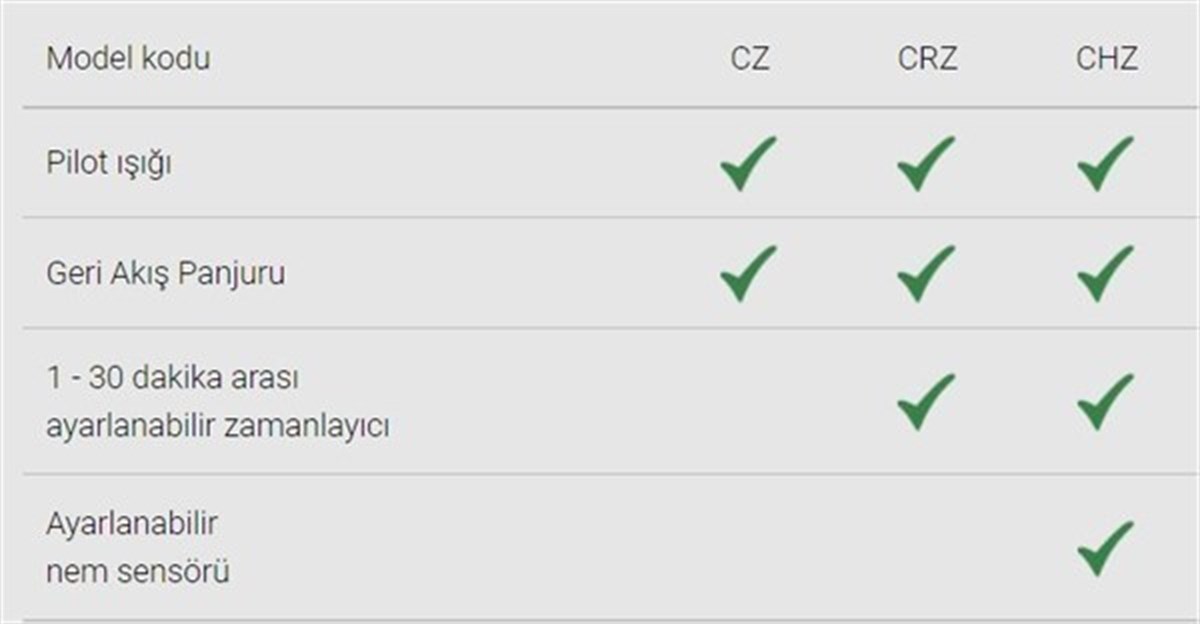
Task: Click the CHZ nem sensörü checkmark
Action: tap(1105, 548)
